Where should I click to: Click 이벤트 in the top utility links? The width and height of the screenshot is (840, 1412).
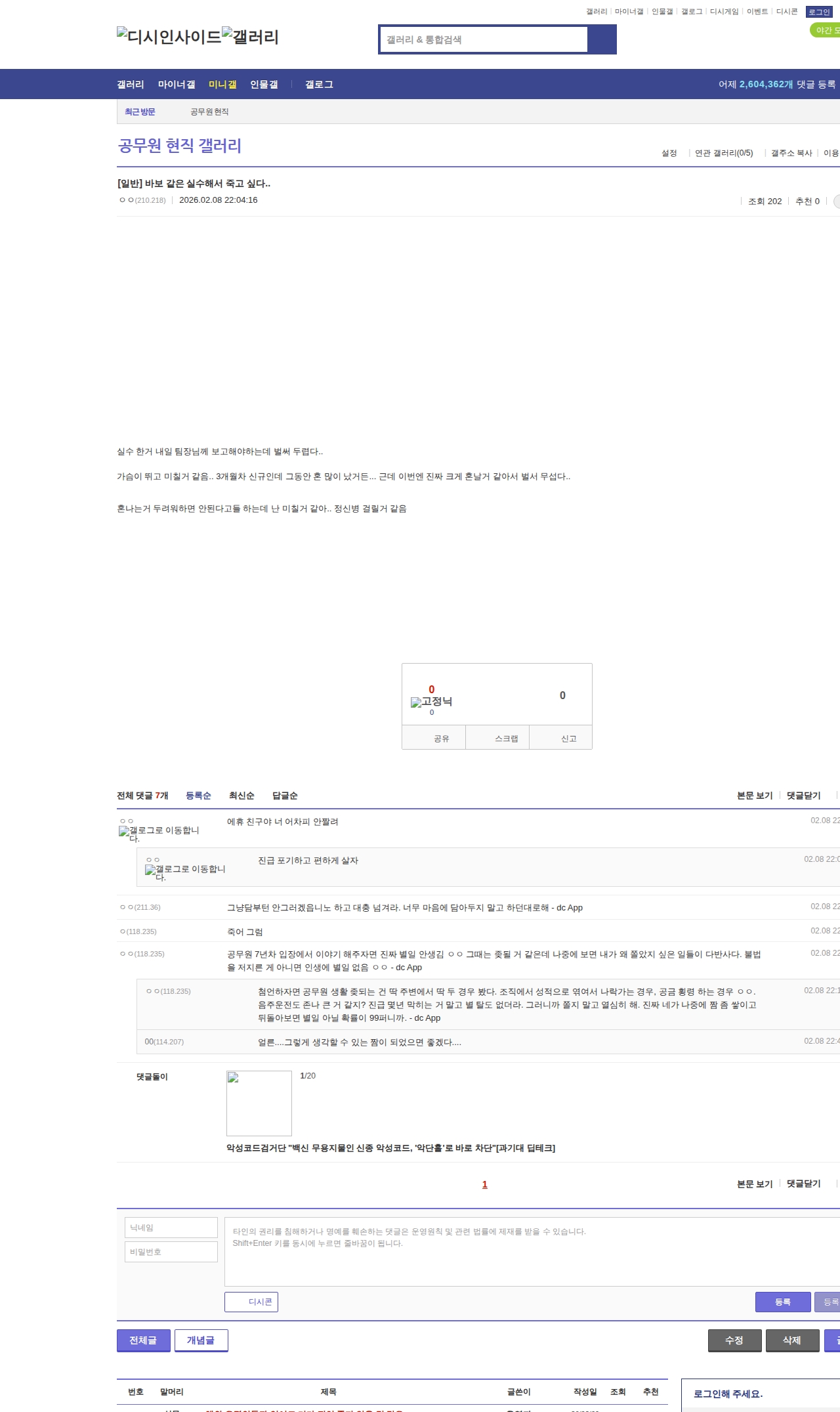click(757, 12)
